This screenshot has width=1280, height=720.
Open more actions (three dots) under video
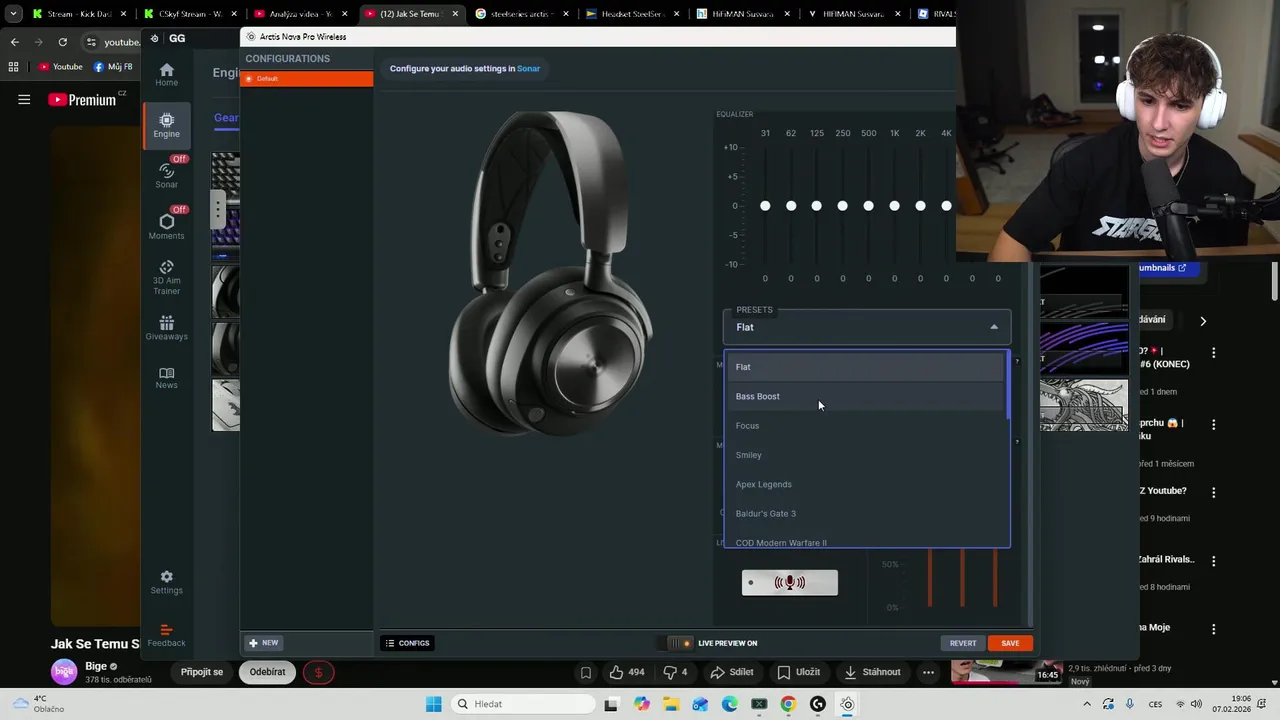928,672
